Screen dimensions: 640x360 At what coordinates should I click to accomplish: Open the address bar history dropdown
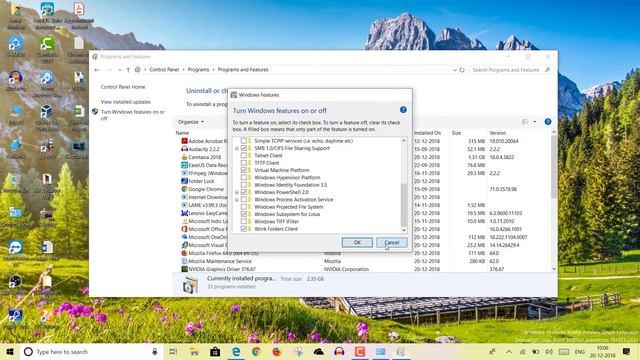(455, 70)
